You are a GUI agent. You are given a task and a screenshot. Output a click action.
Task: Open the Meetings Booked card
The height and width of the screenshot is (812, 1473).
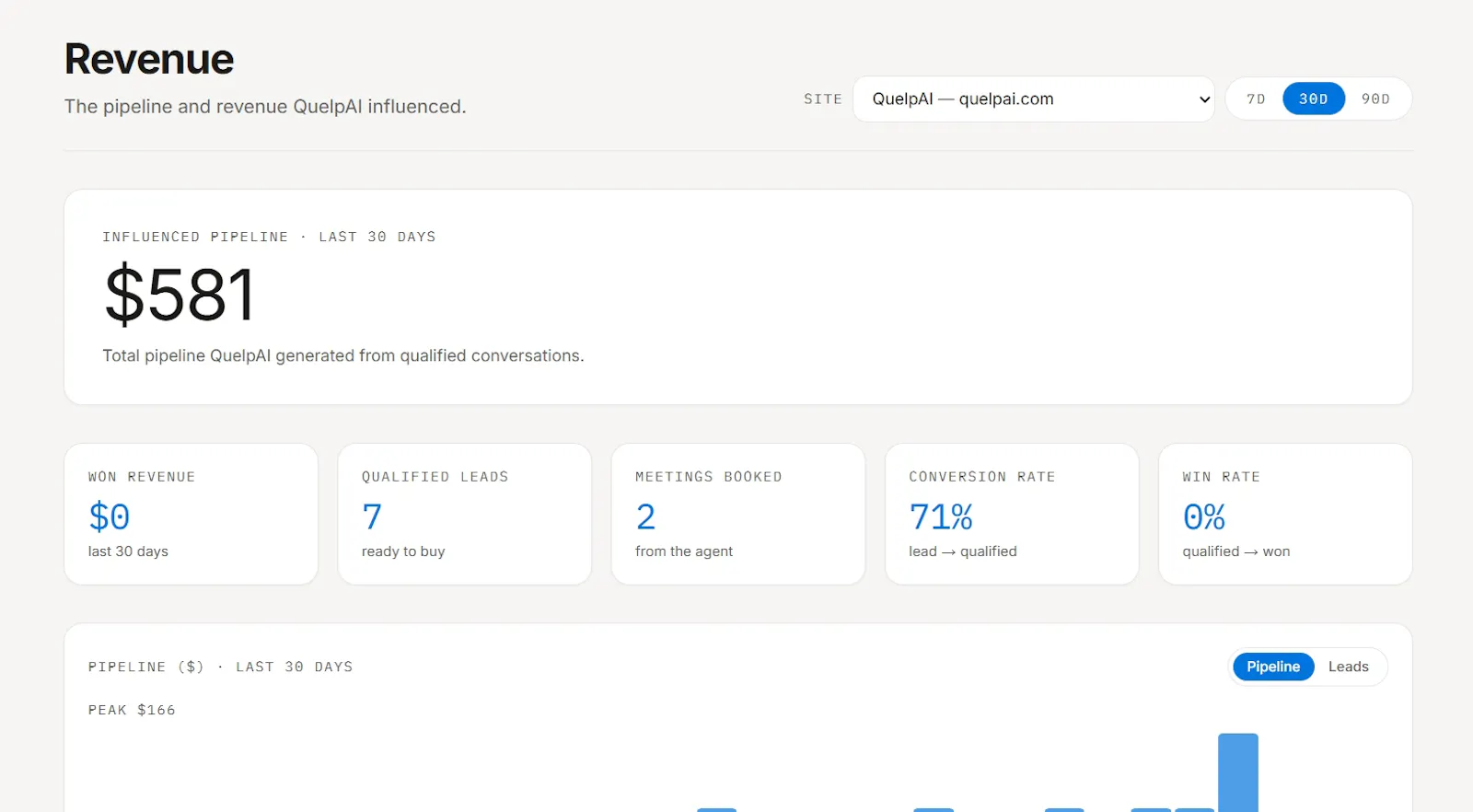point(738,514)
